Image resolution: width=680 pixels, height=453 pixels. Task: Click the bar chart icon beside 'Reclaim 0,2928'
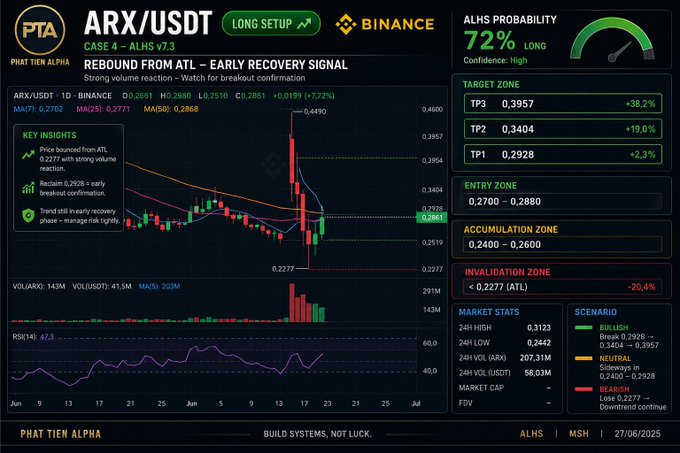(x=28, y=188)
